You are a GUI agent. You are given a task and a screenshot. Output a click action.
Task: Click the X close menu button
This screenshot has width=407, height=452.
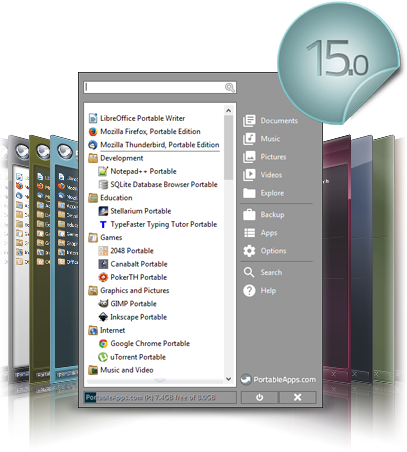pos(298,397)
